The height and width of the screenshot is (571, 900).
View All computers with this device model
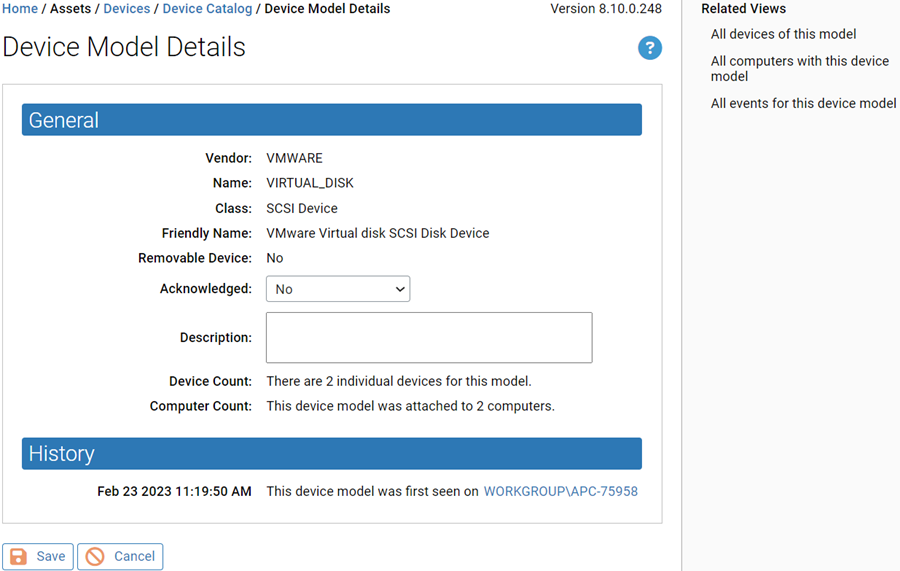(800, 68)
